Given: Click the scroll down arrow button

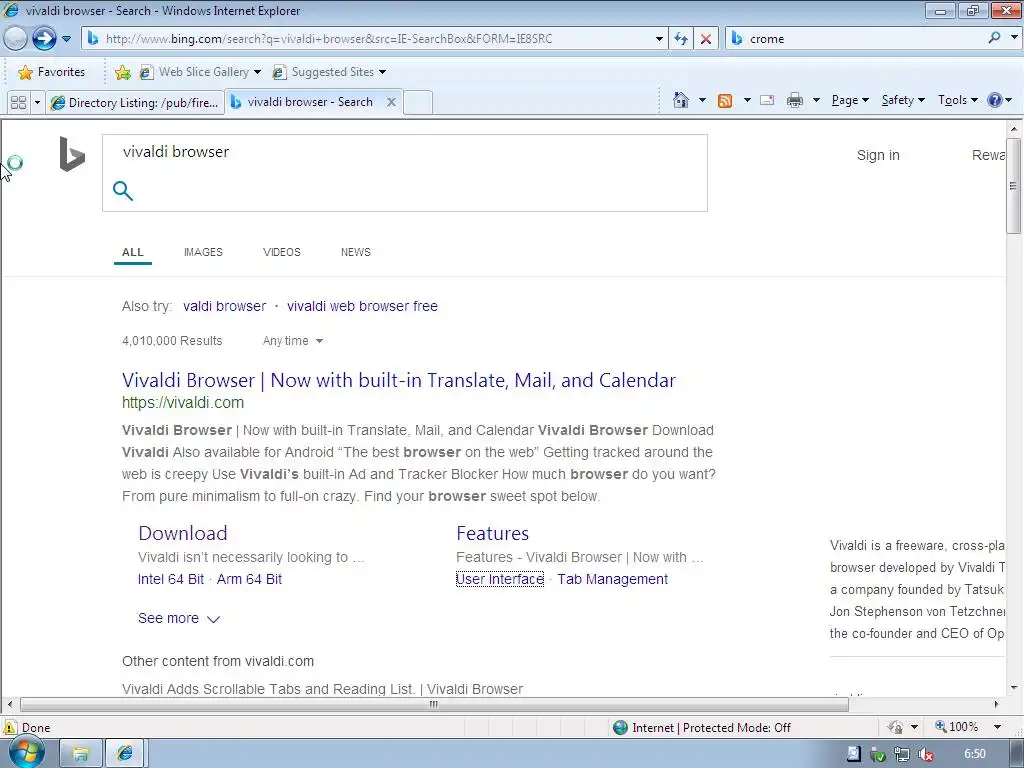Looking at the screenshot, I should click(x=1013, y=687).
